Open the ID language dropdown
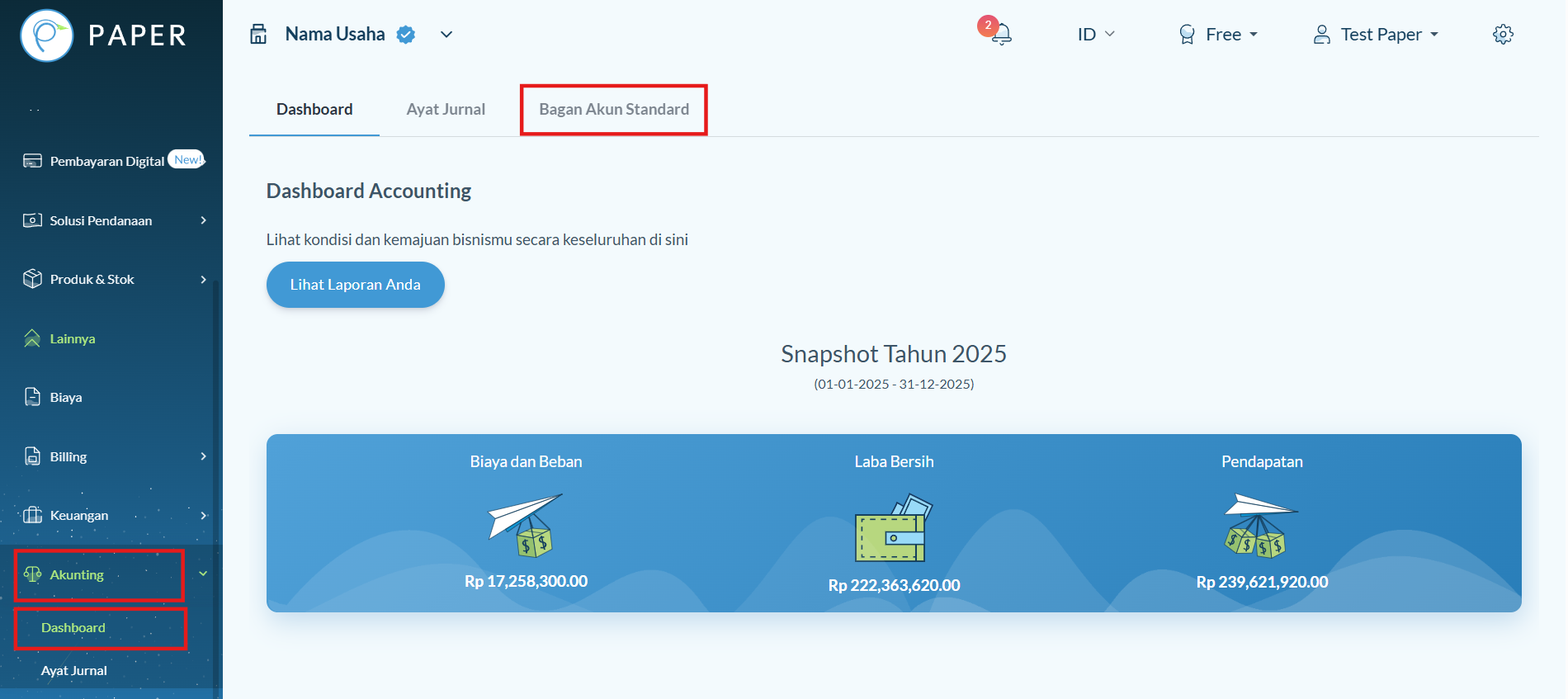1568x699 pixels. [1096, 34]
